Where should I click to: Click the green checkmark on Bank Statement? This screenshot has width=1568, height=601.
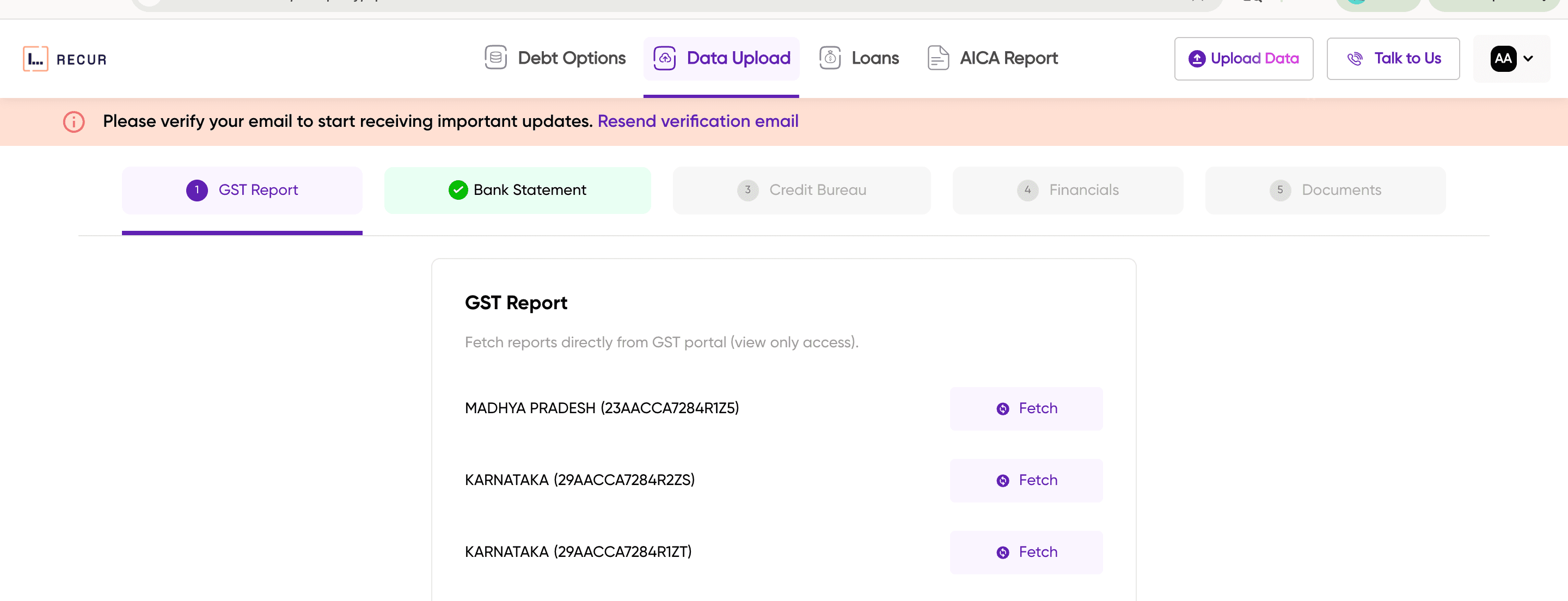point(458,189)
